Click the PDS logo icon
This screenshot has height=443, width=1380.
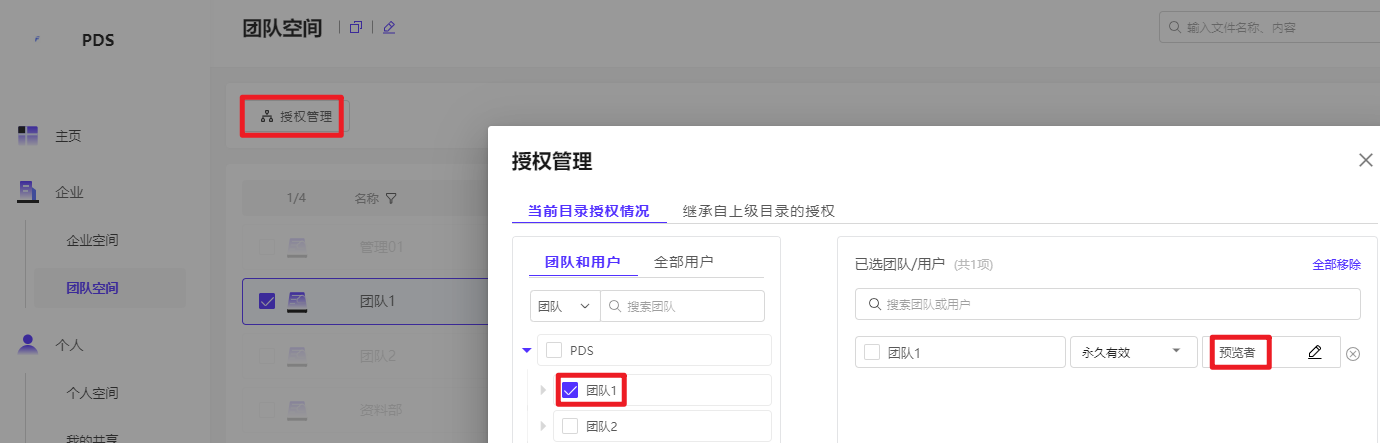pyautogui.click(x=36, y=39)
